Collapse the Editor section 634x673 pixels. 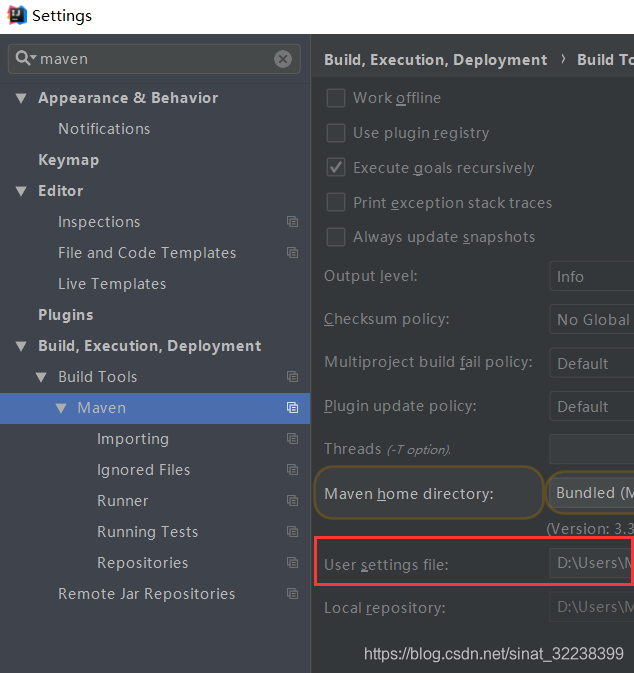[x=21, y=191]
